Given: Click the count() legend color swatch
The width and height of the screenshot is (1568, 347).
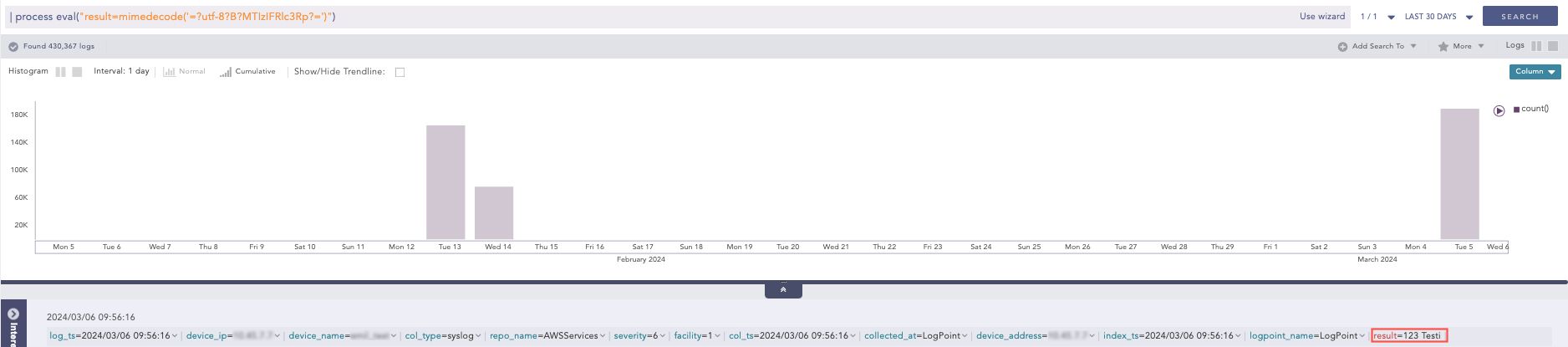Looking at the screenshot, I should tap(1516, 110).
